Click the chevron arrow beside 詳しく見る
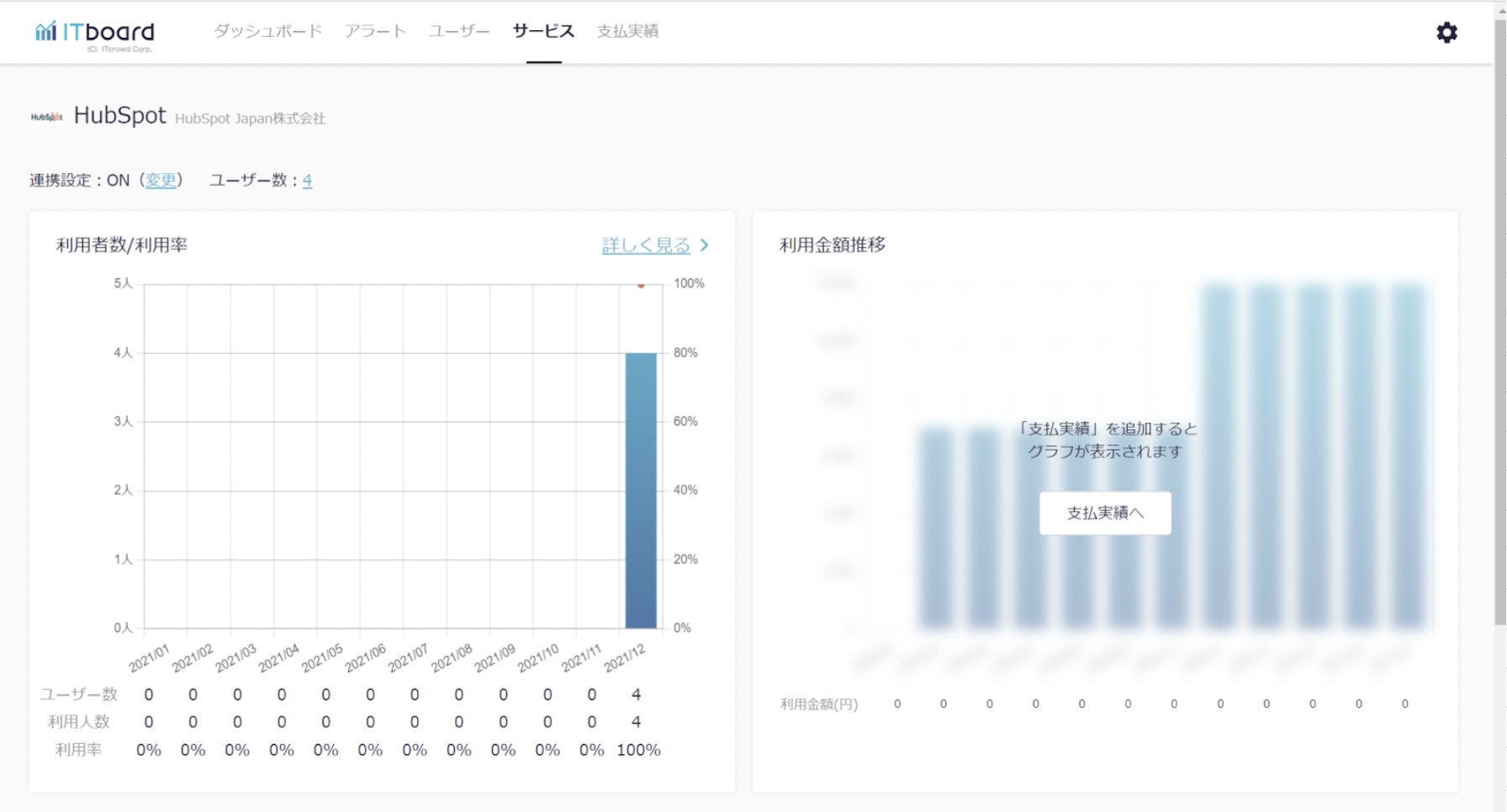Screen dimensions: 1507x812 click(705, 245)
